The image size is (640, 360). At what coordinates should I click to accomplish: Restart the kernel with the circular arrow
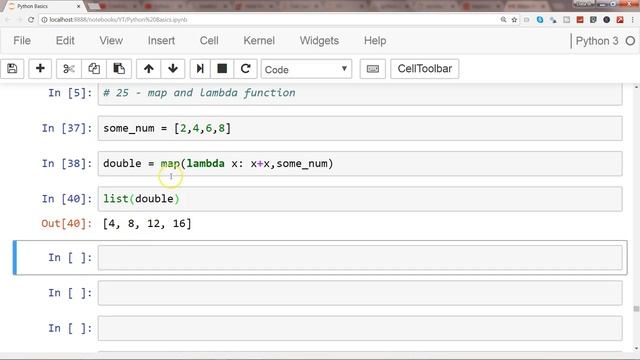pos(245,69)
